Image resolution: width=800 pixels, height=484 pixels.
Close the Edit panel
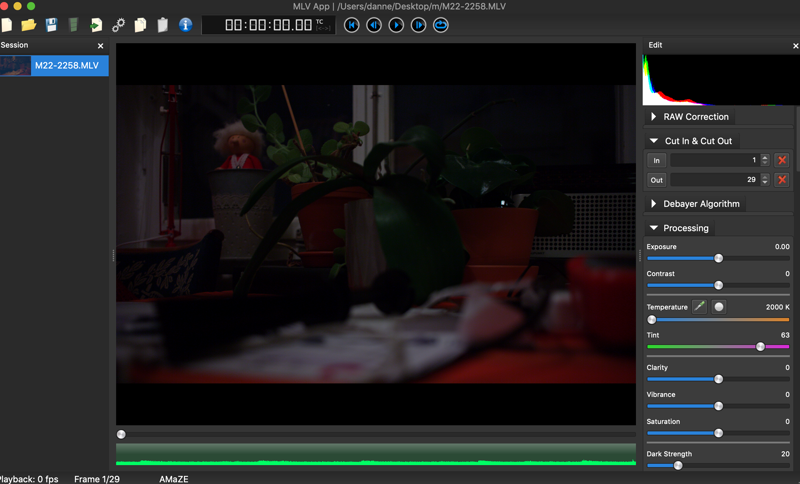(795, 46)
